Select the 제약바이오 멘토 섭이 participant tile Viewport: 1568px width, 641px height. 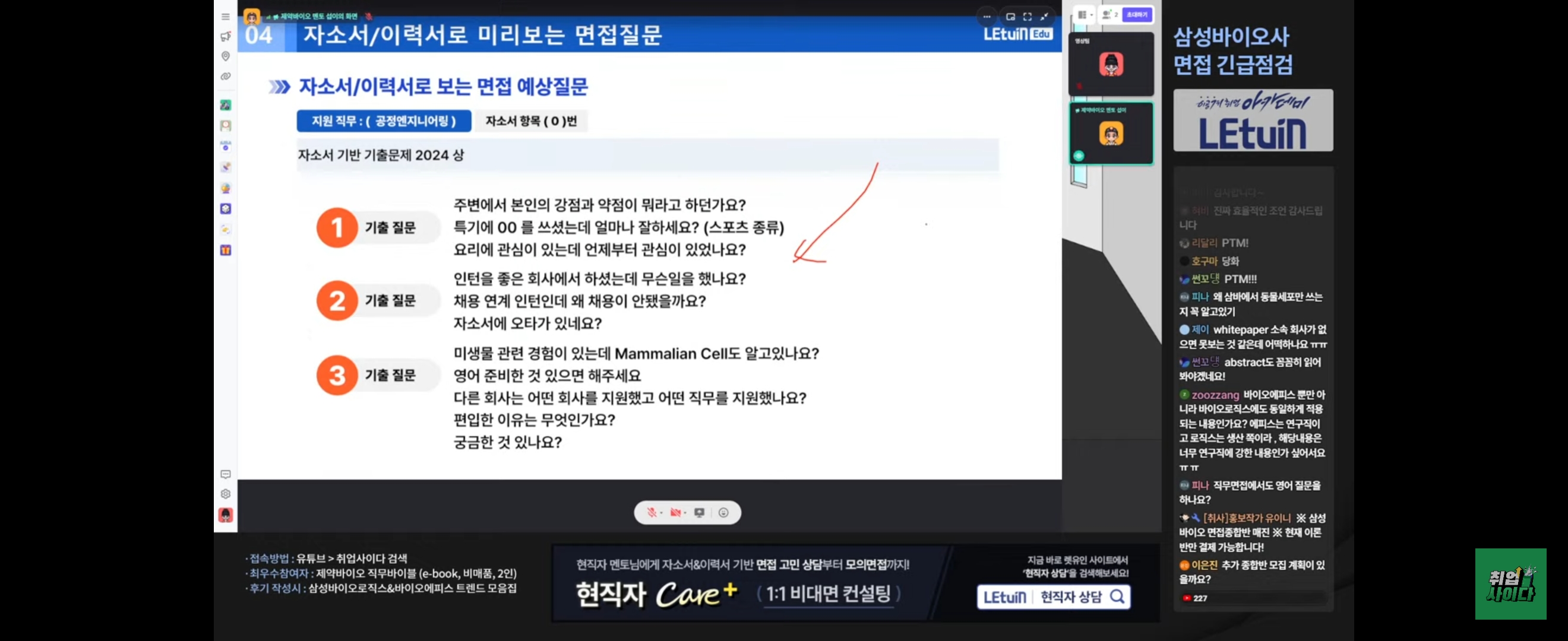click(x=1111, y=134)
